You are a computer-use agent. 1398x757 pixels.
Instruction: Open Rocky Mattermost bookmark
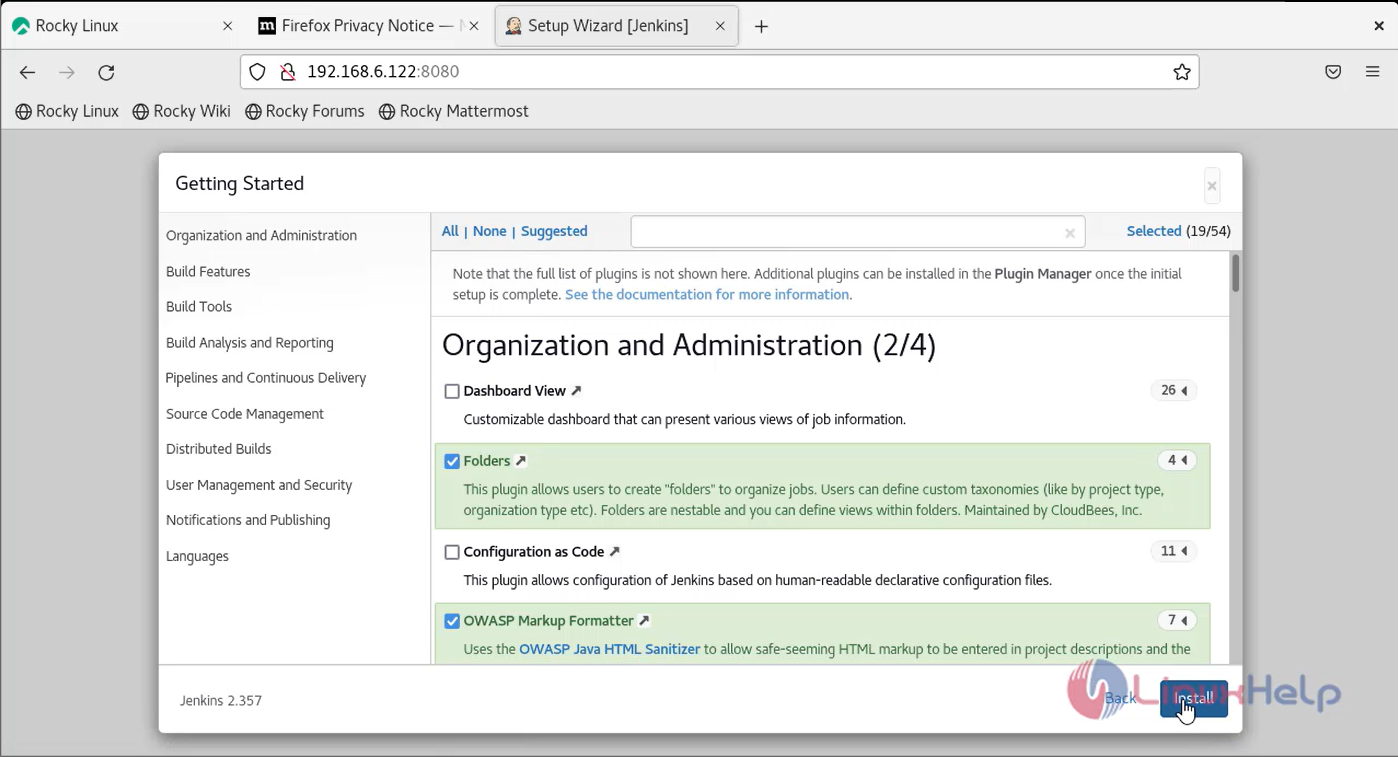pyautogui.click(x=453, y=111)
